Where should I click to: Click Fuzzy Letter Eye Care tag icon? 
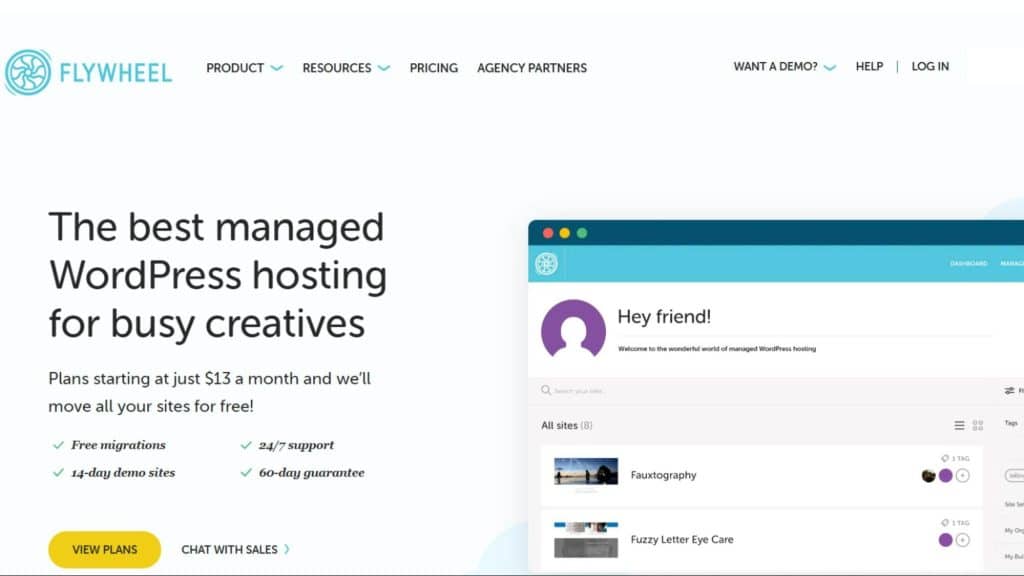945,523
